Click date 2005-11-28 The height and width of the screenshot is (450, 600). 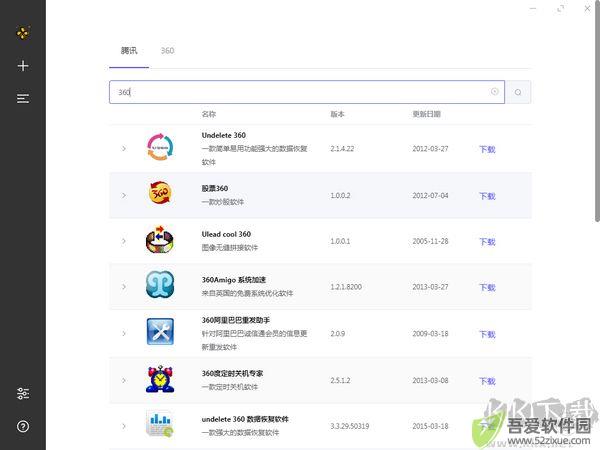pos(430,241)
